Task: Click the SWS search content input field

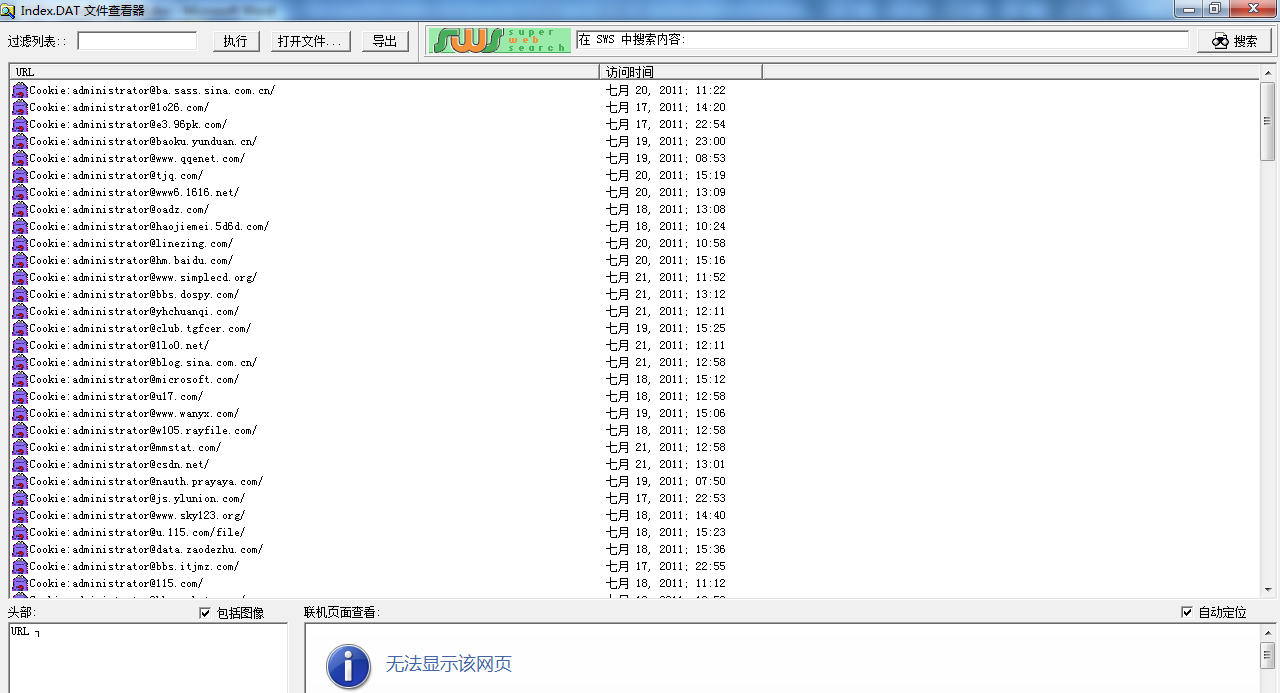Action: pos(882,40)
